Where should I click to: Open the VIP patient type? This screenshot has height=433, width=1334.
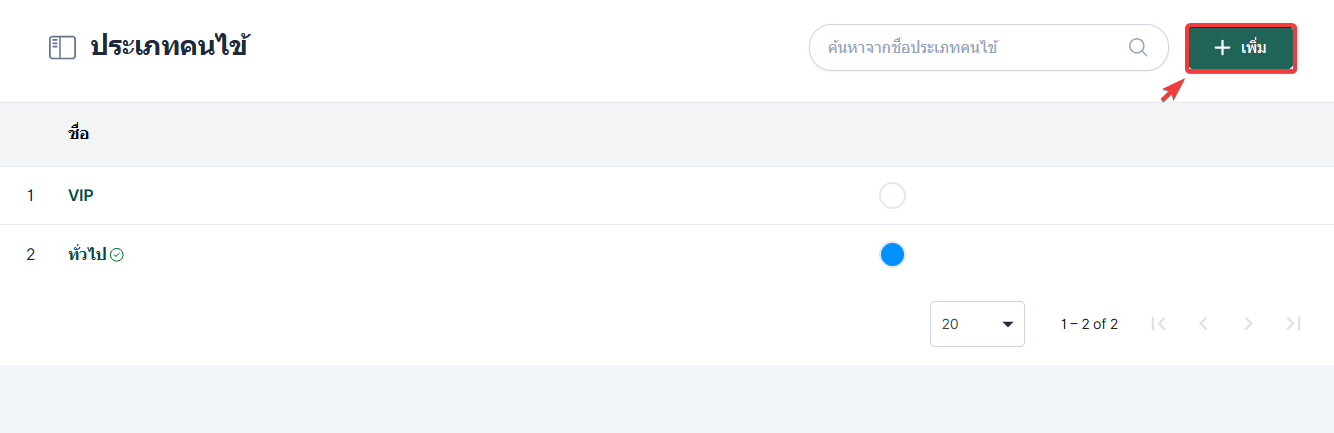81,196
